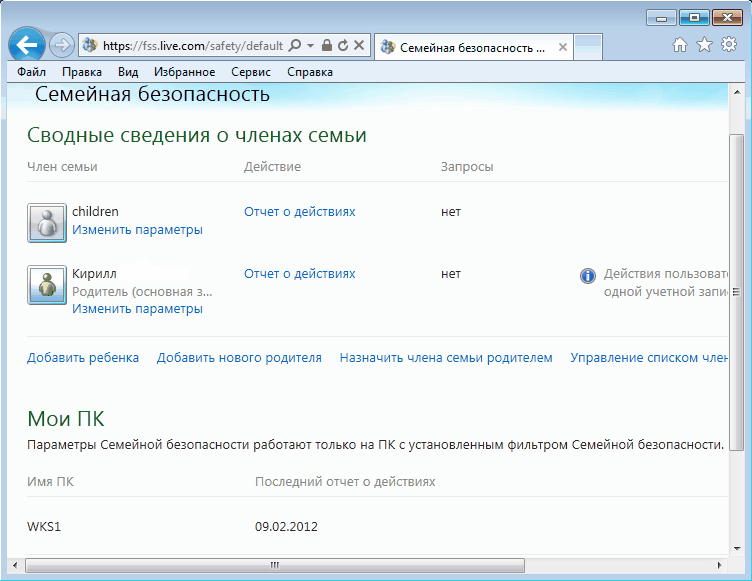Click the children account avatar

pos(47,223)
